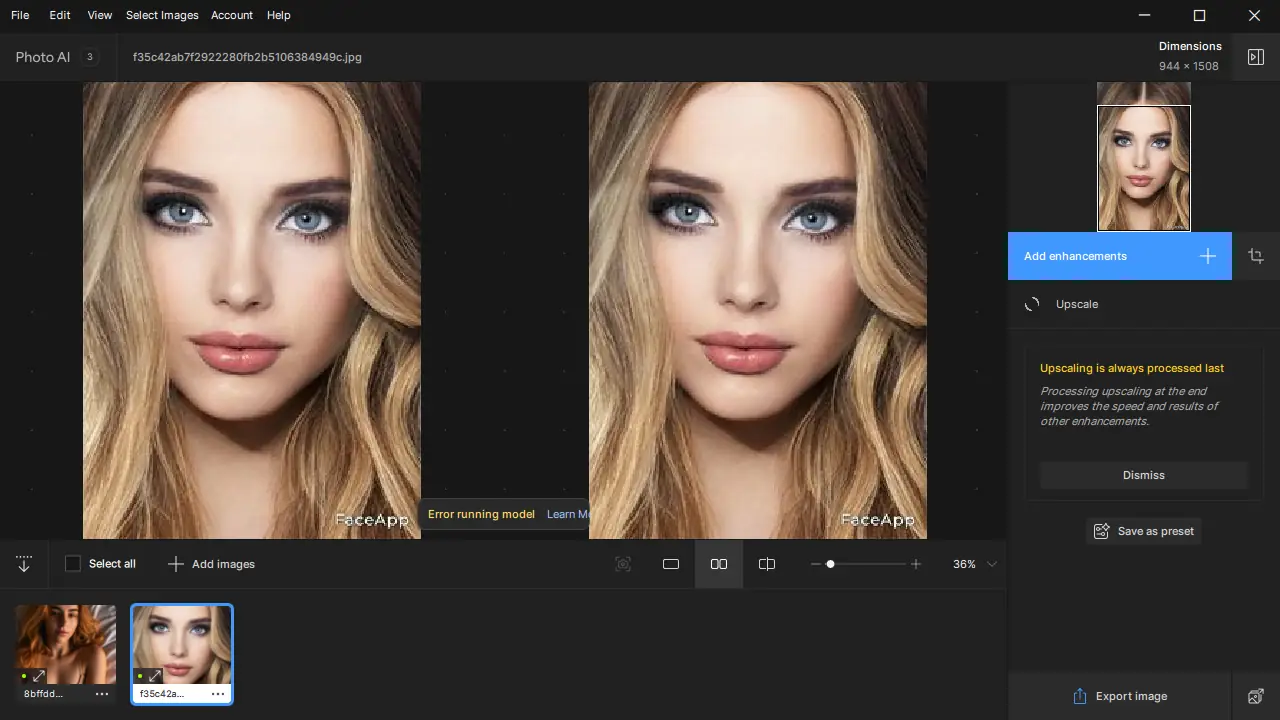Click the Dismiss button
Screen dimensions: 1280x720
click(x=1143, y=475)
